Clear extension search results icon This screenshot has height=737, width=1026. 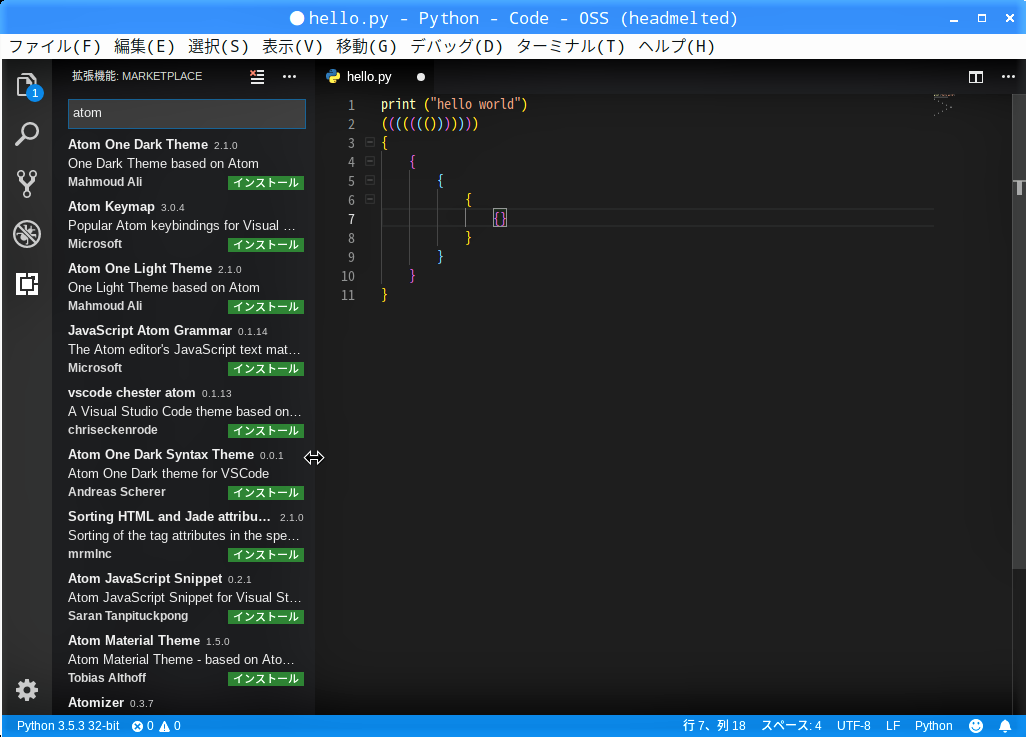click(x=257, y=76)
